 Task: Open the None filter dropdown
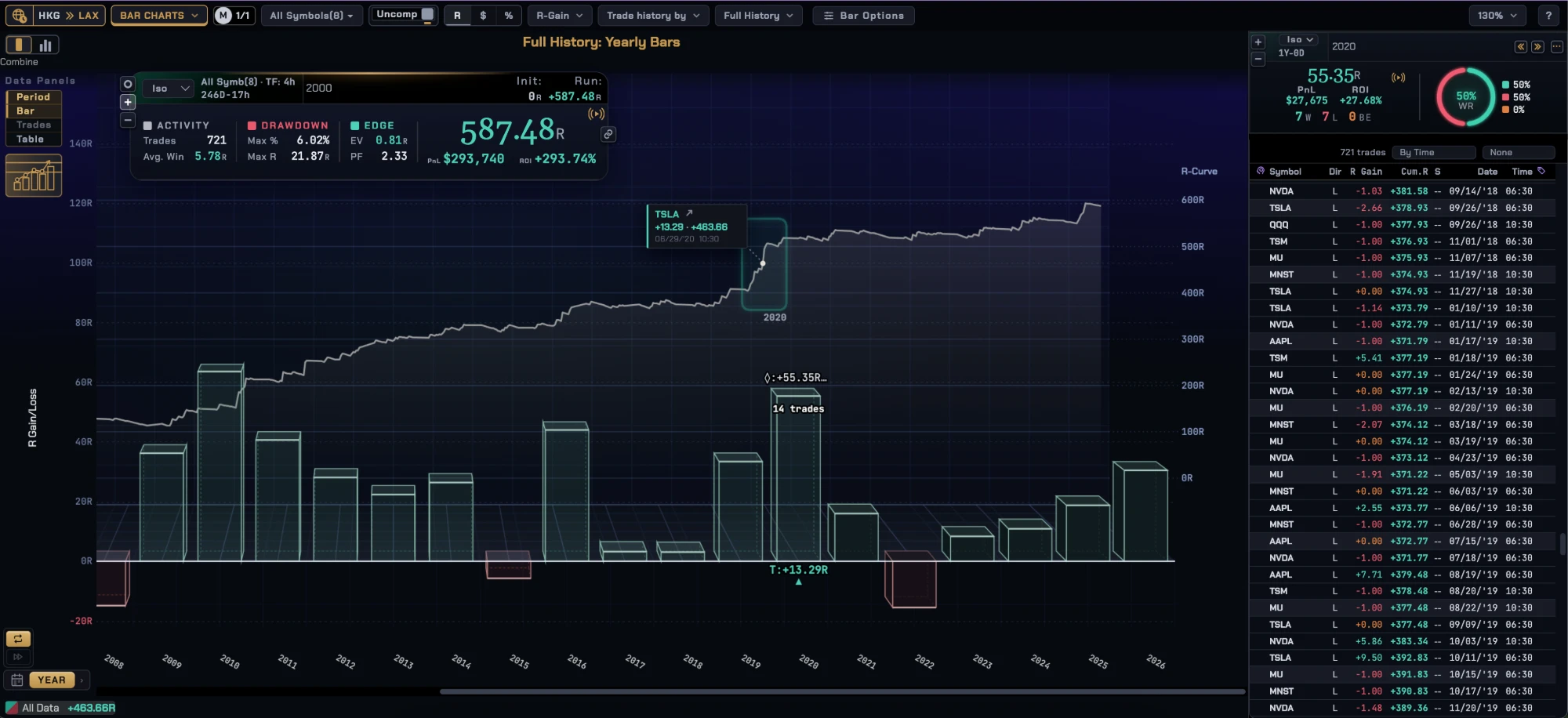tap(1519, 153)
